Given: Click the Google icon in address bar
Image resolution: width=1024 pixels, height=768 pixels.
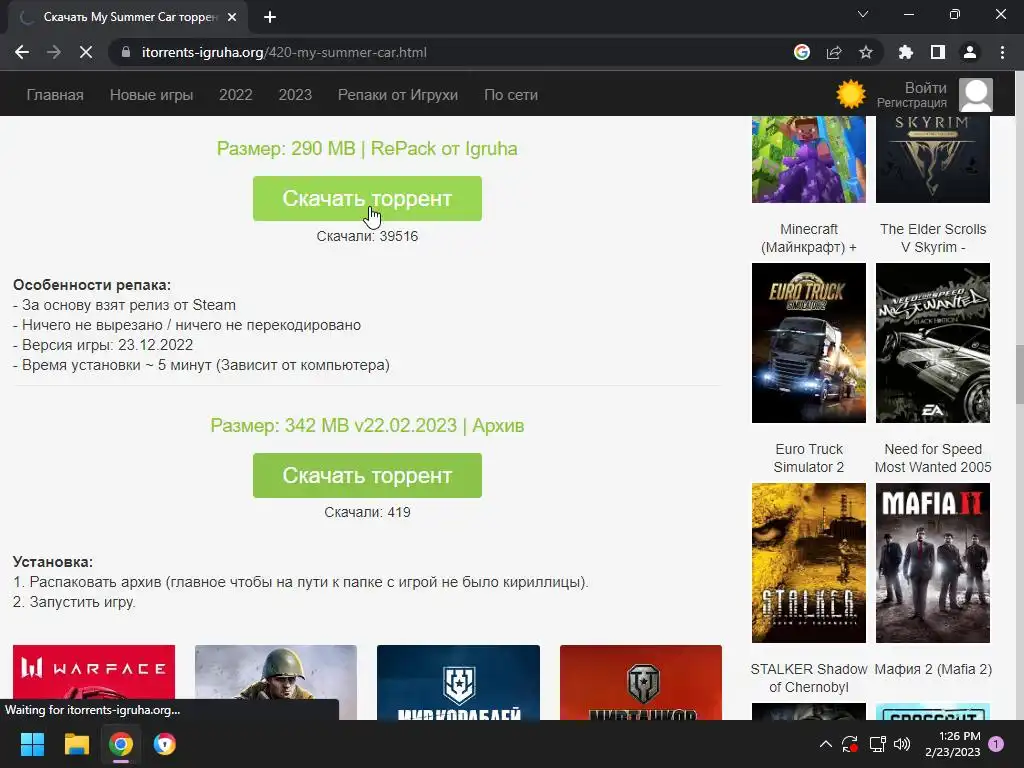Looking at the screenshot, I should tap(802, 52).
